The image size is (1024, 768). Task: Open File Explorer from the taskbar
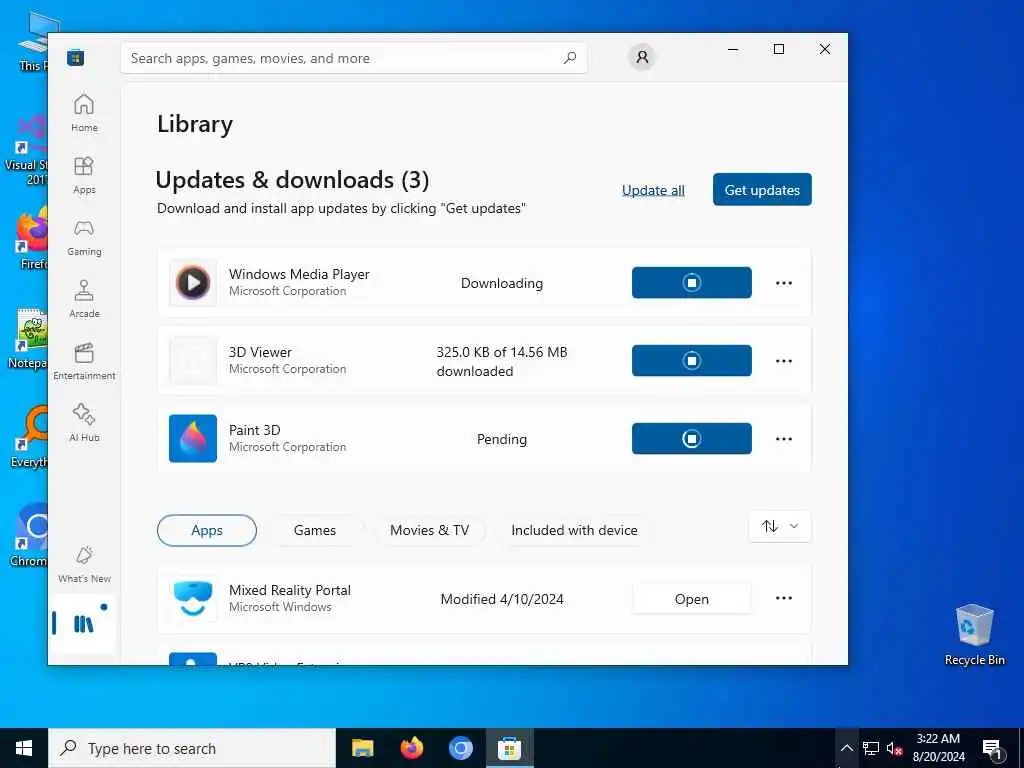pyautogui.click(x=362, y=748)
